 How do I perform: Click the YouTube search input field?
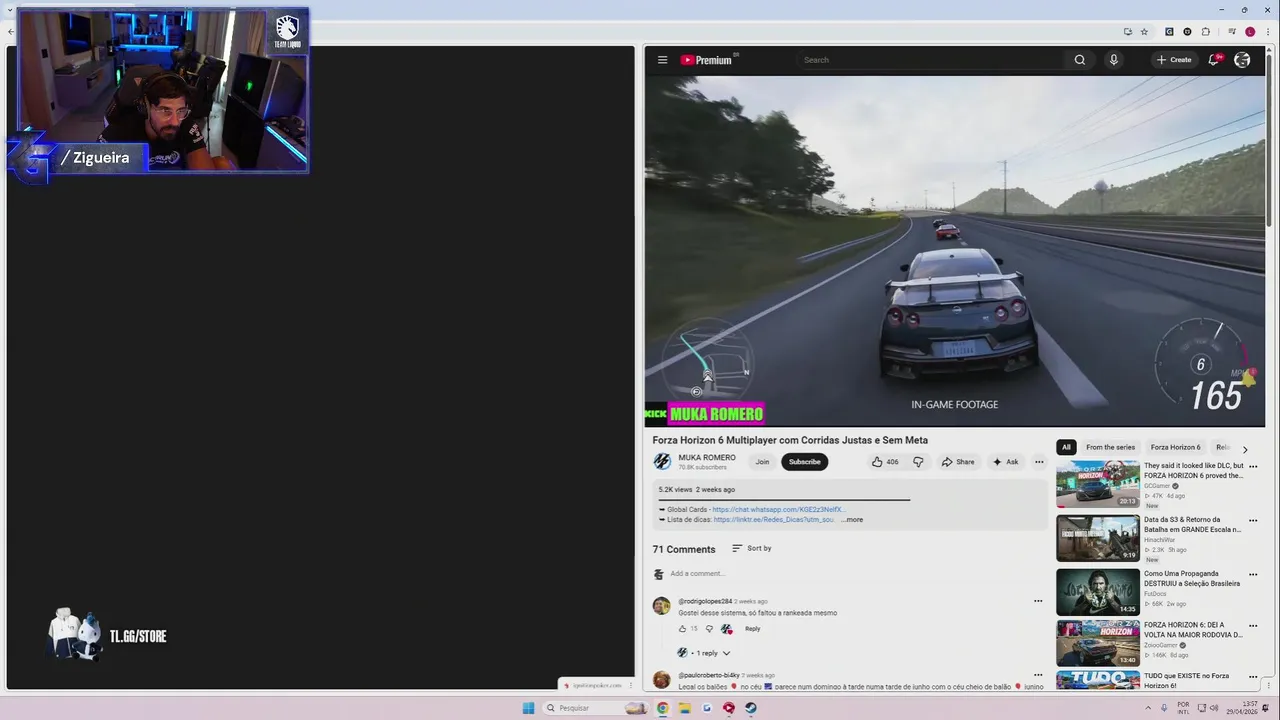[930, 60]
